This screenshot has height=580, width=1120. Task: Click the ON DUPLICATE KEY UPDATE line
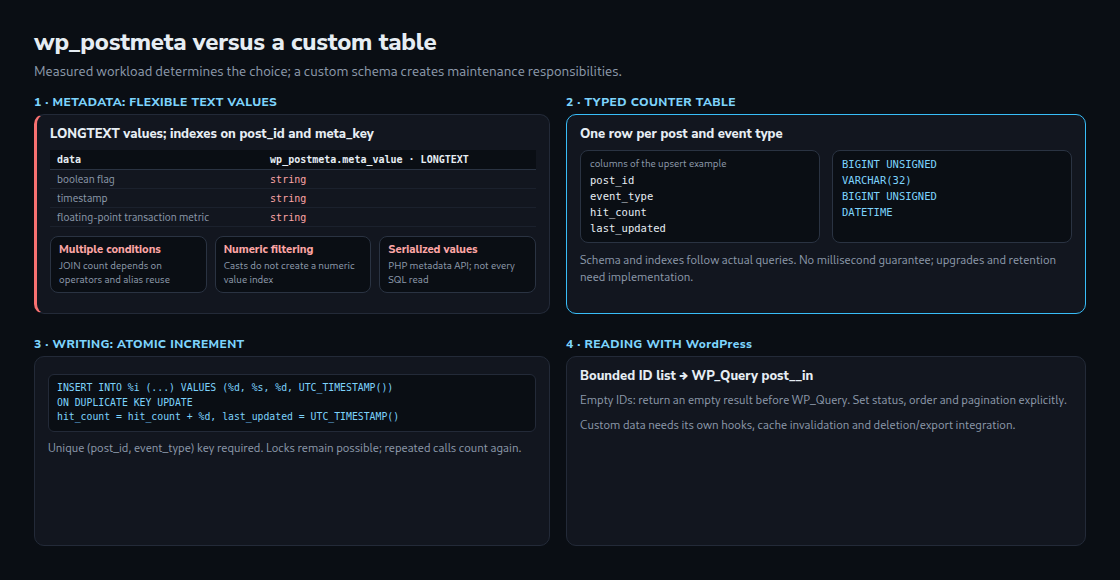pyautogui.click(x=125, y=402)
